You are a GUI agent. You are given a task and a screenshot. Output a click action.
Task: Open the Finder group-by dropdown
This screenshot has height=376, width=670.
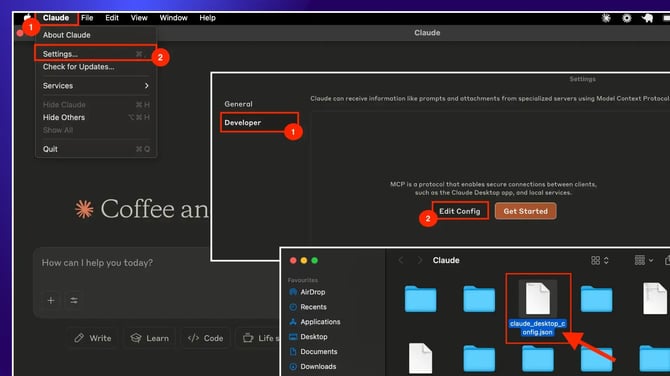(x=644, y=260)
